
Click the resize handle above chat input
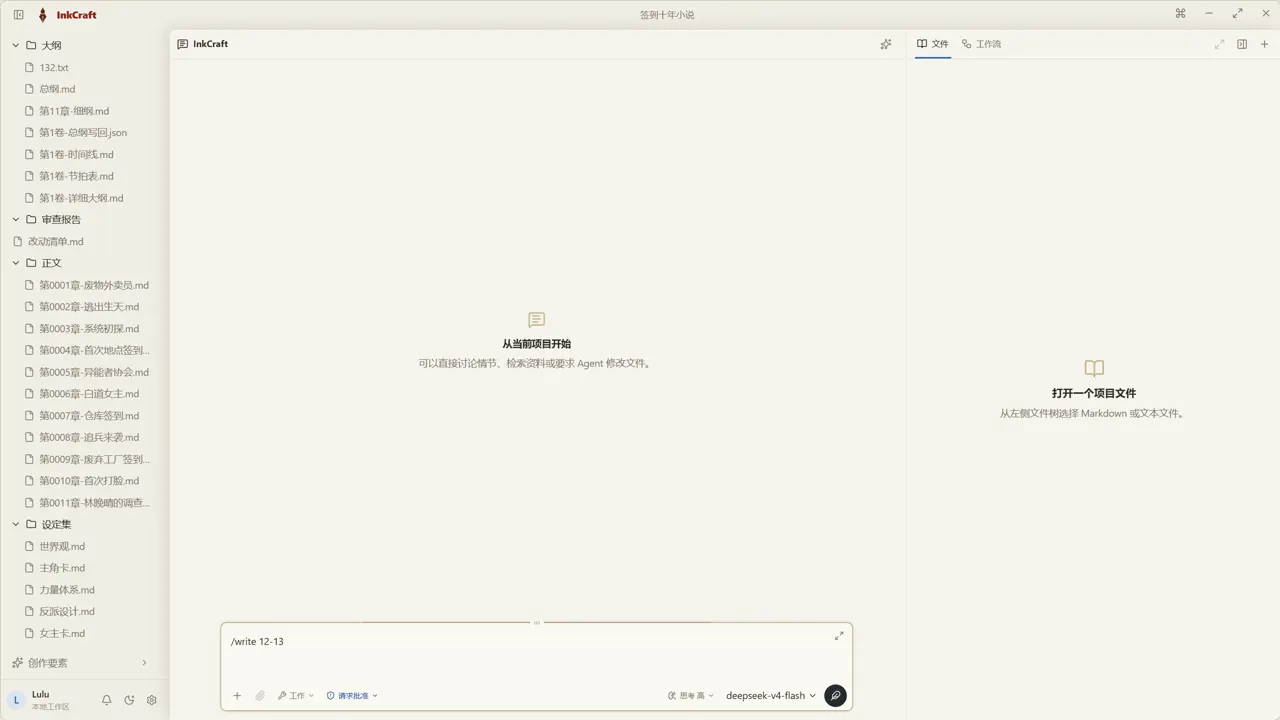click(536, 622)
